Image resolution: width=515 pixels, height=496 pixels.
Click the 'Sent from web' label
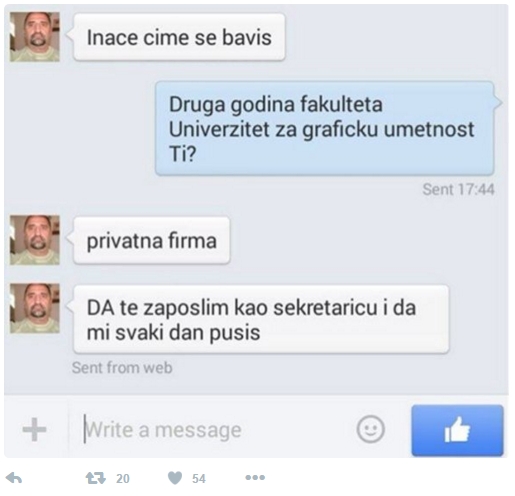pos(122,368)
